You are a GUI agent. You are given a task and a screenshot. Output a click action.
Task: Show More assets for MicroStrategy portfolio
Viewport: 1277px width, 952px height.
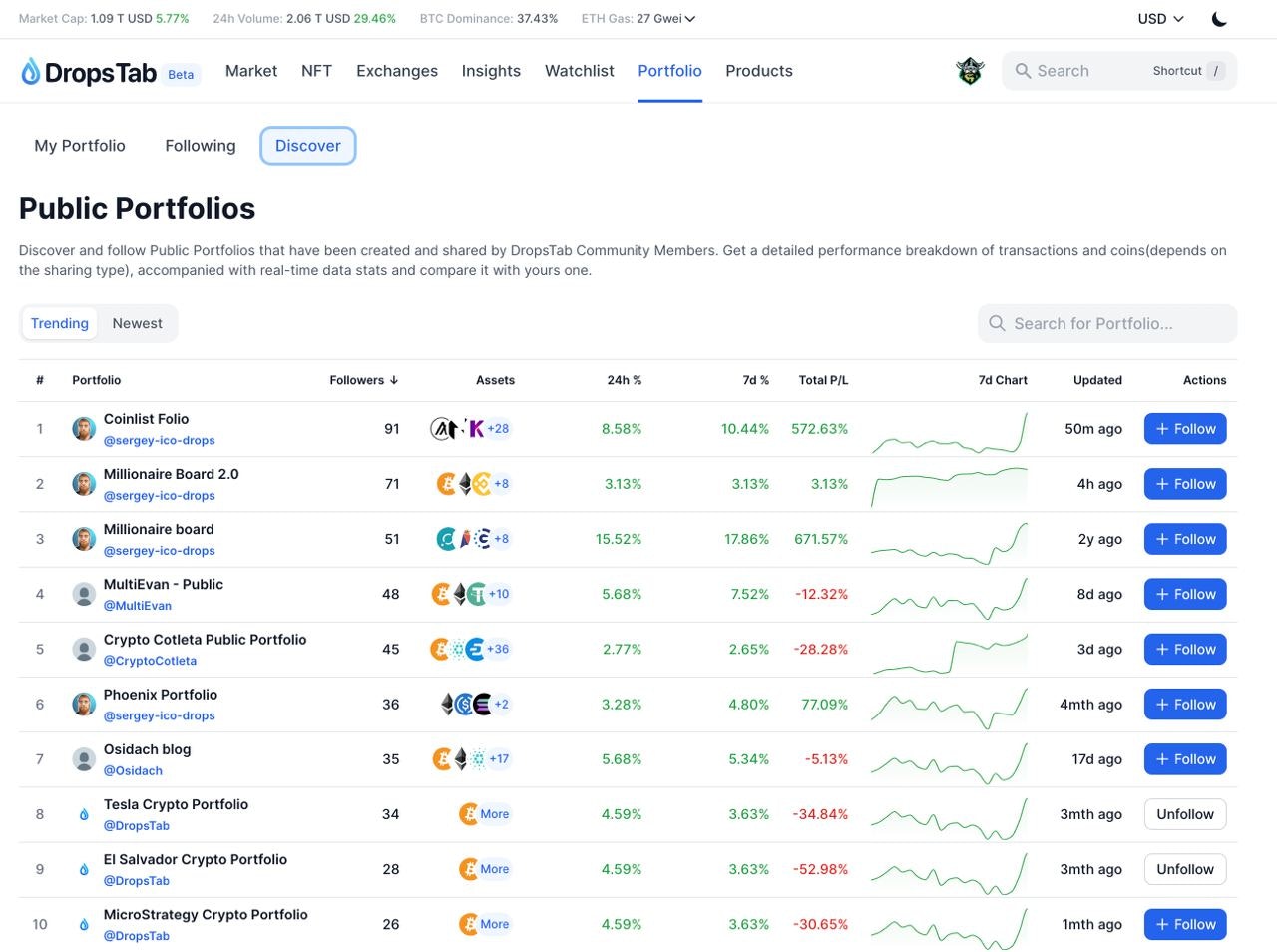(495, 925)
